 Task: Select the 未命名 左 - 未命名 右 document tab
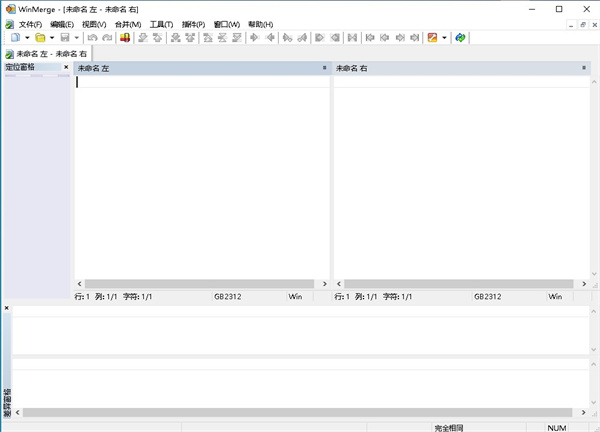coord(47,54)
